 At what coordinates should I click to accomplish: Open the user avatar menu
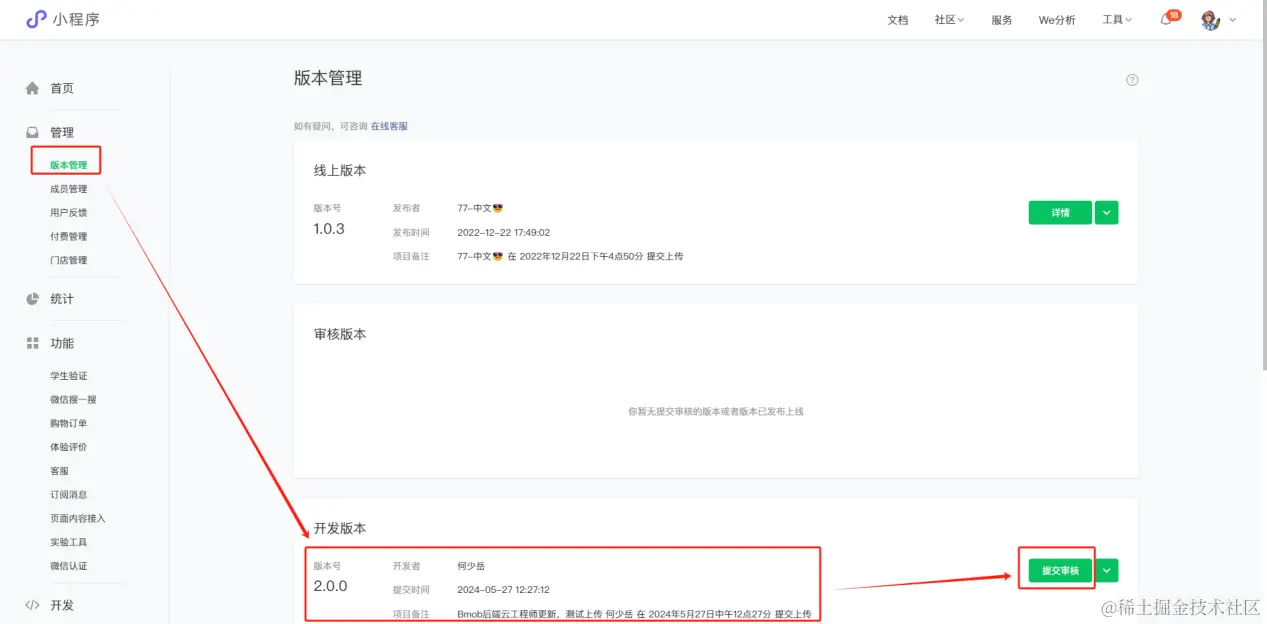[1210, 20]
